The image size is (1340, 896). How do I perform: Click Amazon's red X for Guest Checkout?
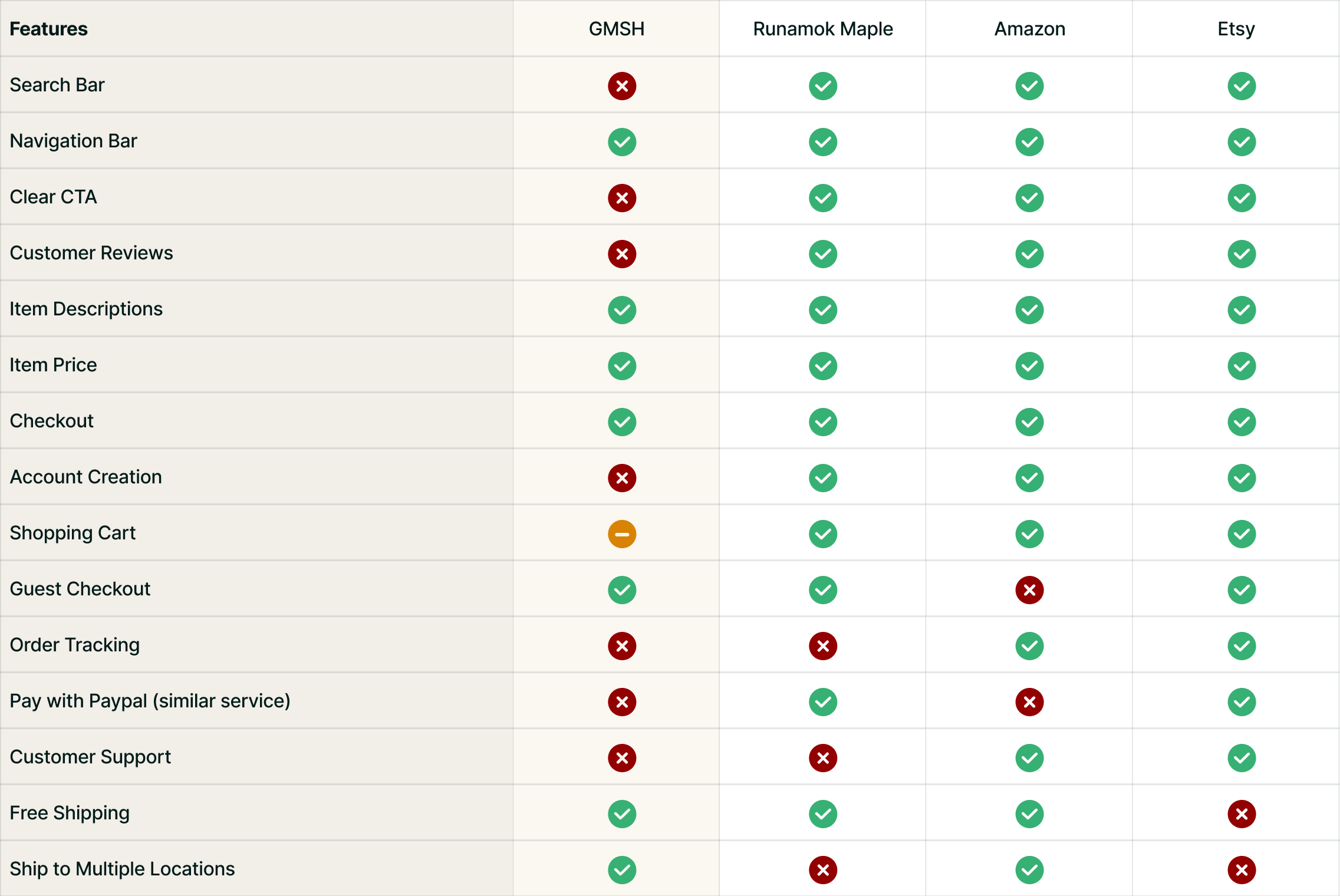[1029, 590]
